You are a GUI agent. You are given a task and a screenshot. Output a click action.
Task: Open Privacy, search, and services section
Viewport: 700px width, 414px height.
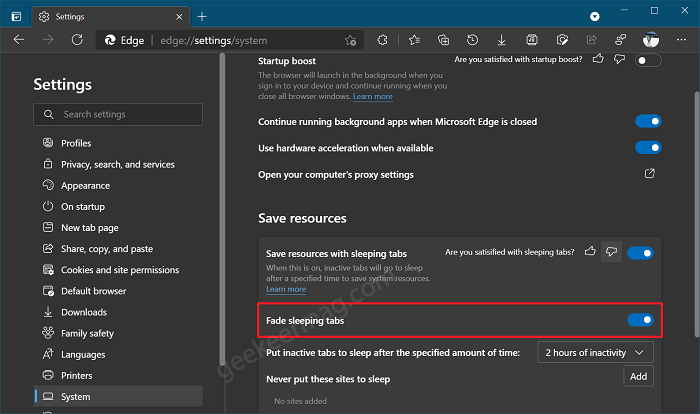(x=118, y=164)
